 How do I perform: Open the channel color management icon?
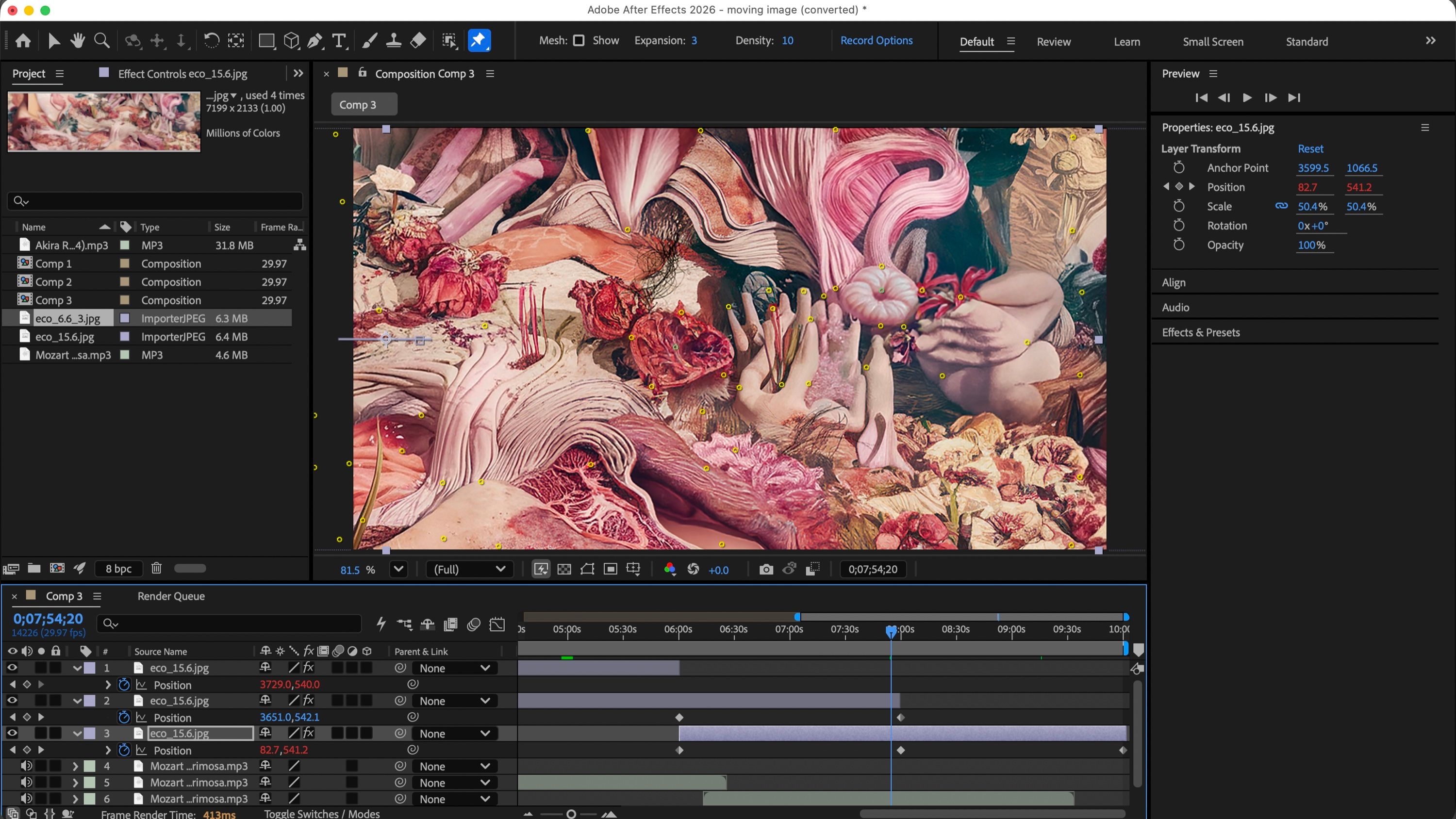point(670,569)
